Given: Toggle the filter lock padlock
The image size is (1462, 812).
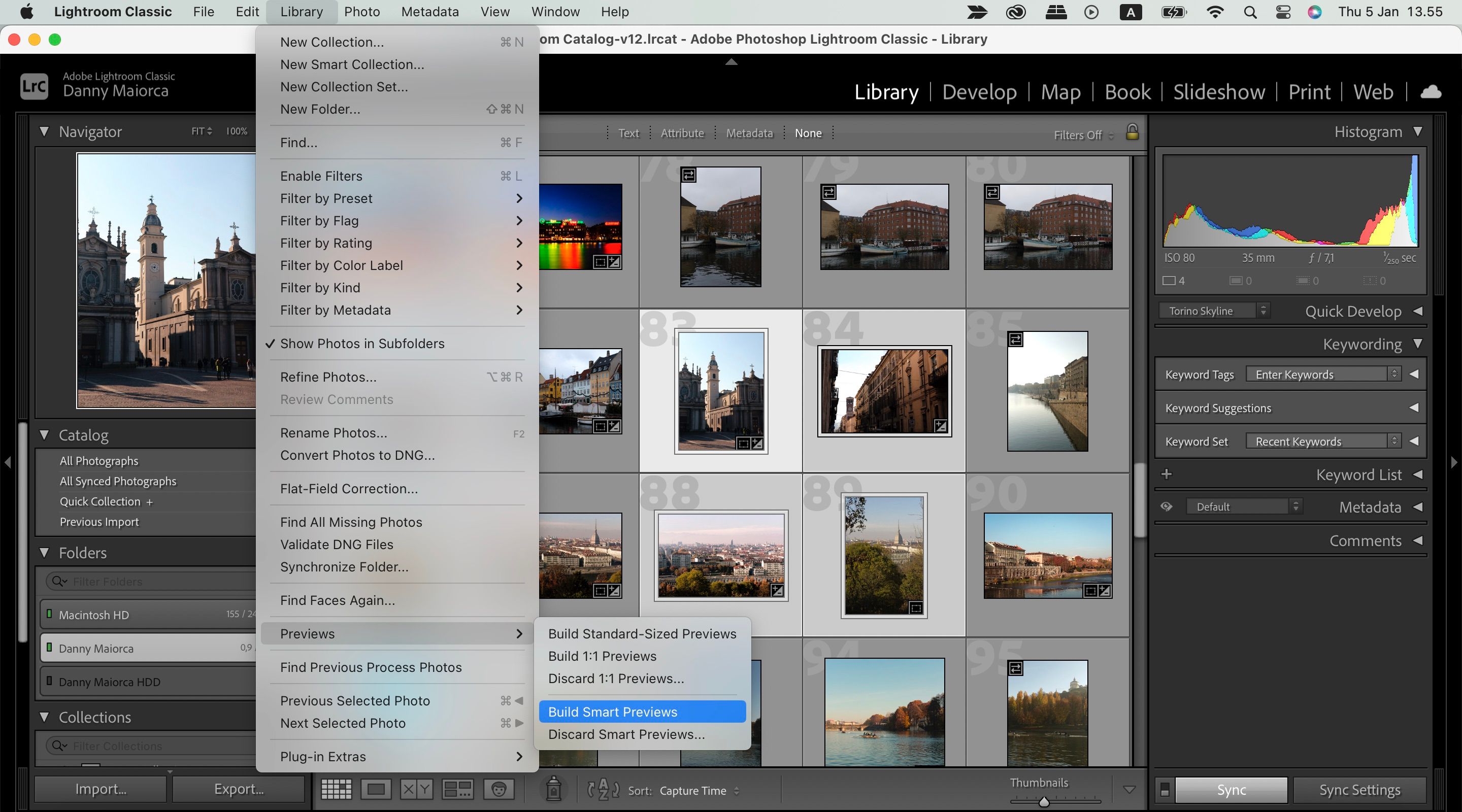Looking at the screenshot, I should pyautogui.click(x=1132, y=133).
